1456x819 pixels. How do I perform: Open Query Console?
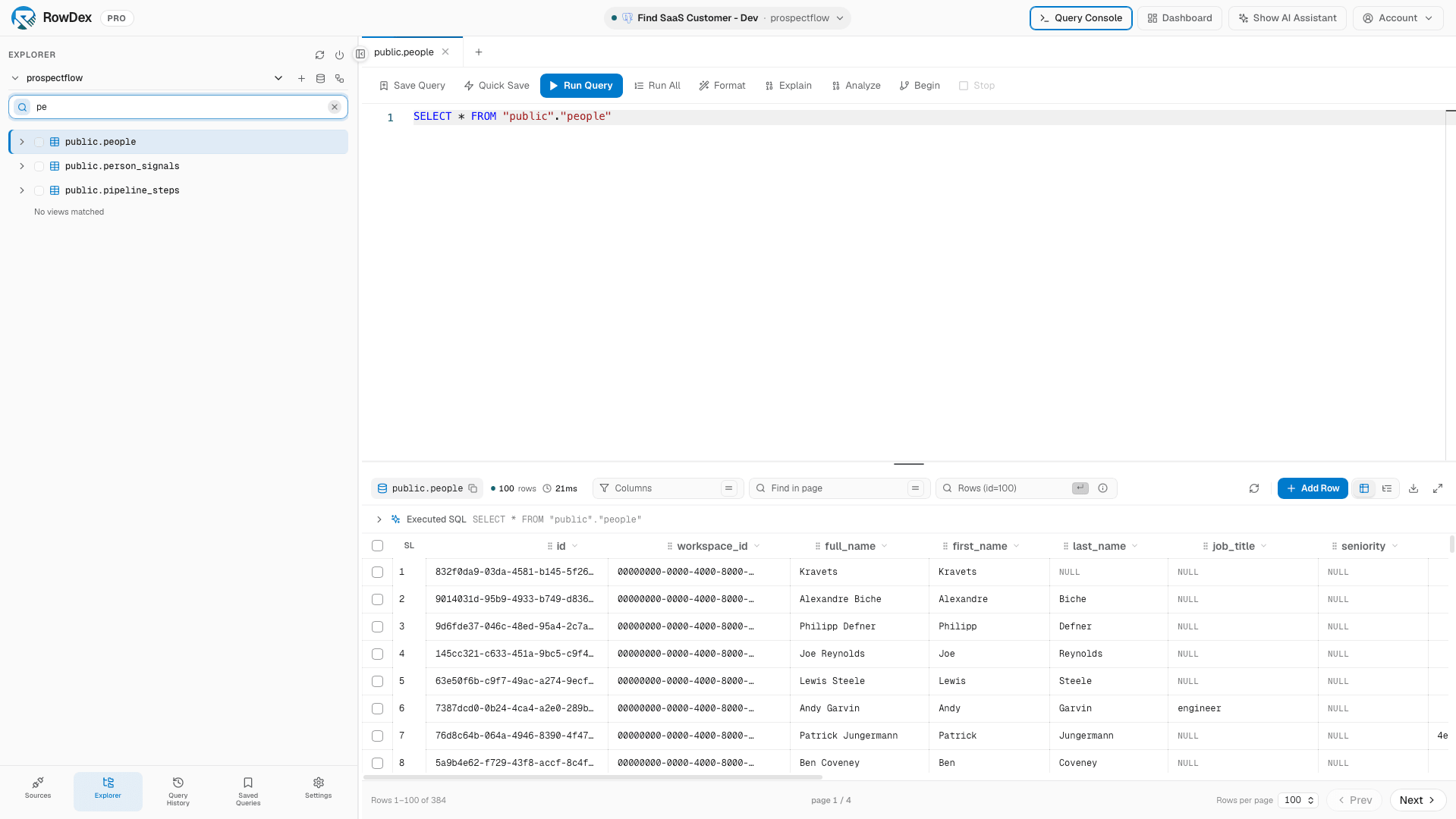click(1080, 18)
